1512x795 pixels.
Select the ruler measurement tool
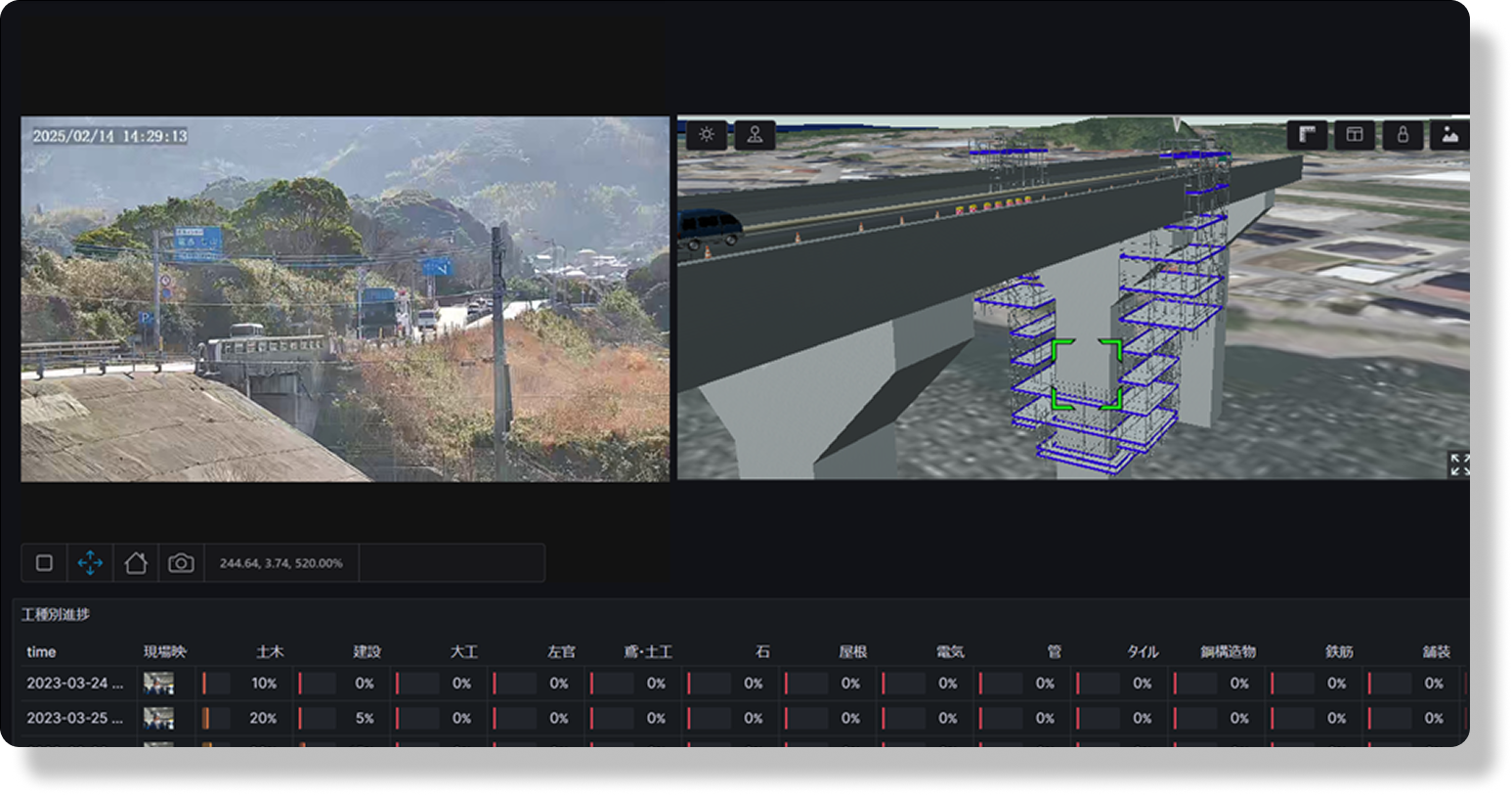pyautogui.click(x=1307, y=135)
